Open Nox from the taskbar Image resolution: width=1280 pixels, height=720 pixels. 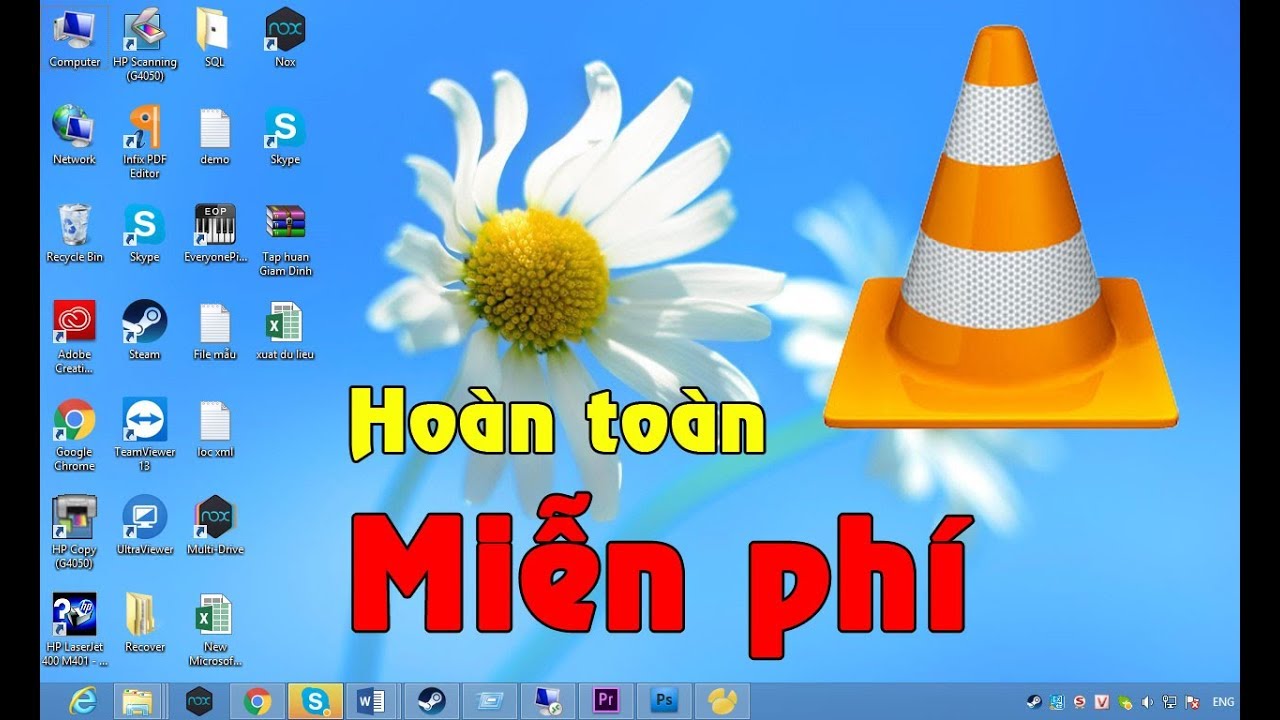coord(200,701)
